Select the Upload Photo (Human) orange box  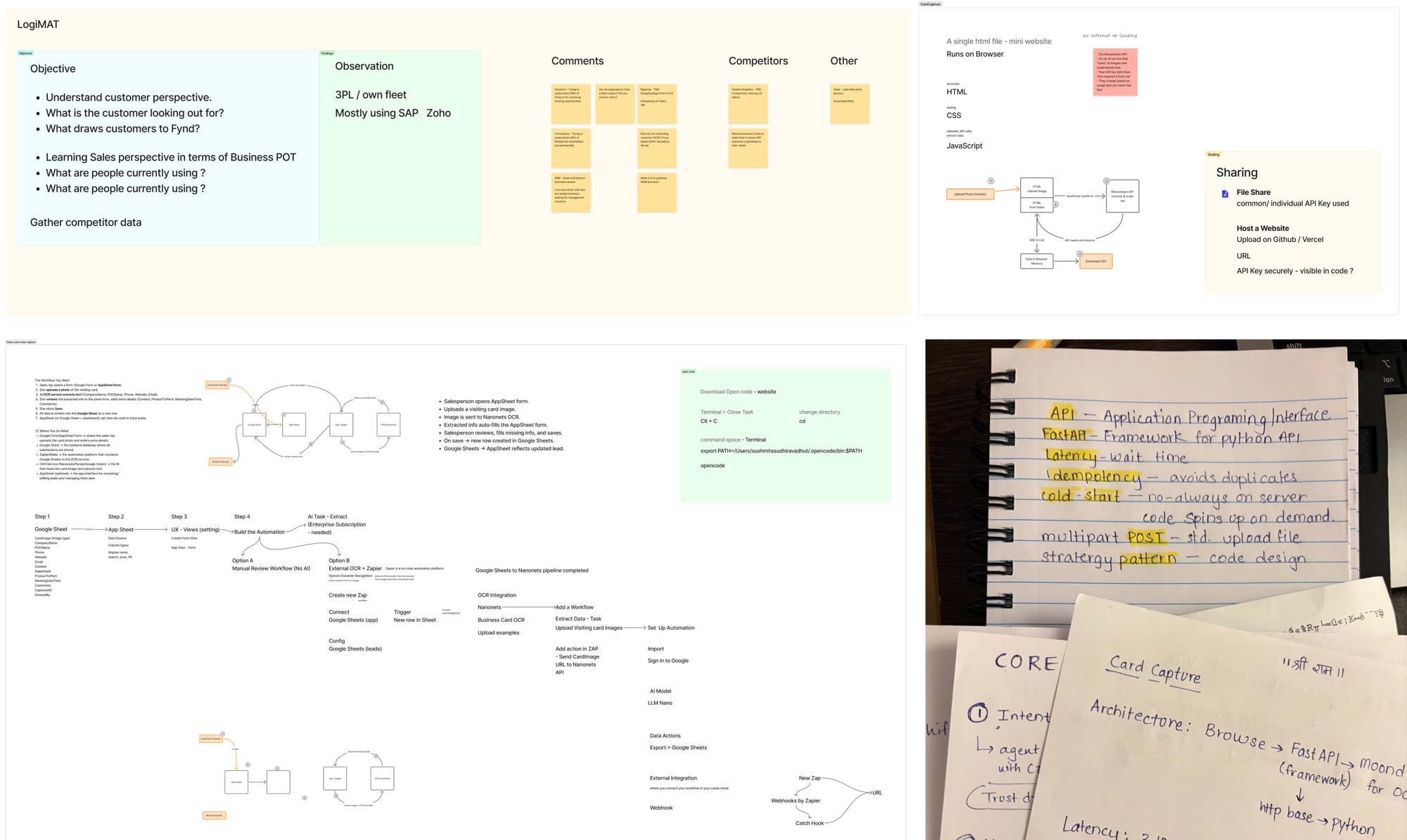click(x=970, y=194)
